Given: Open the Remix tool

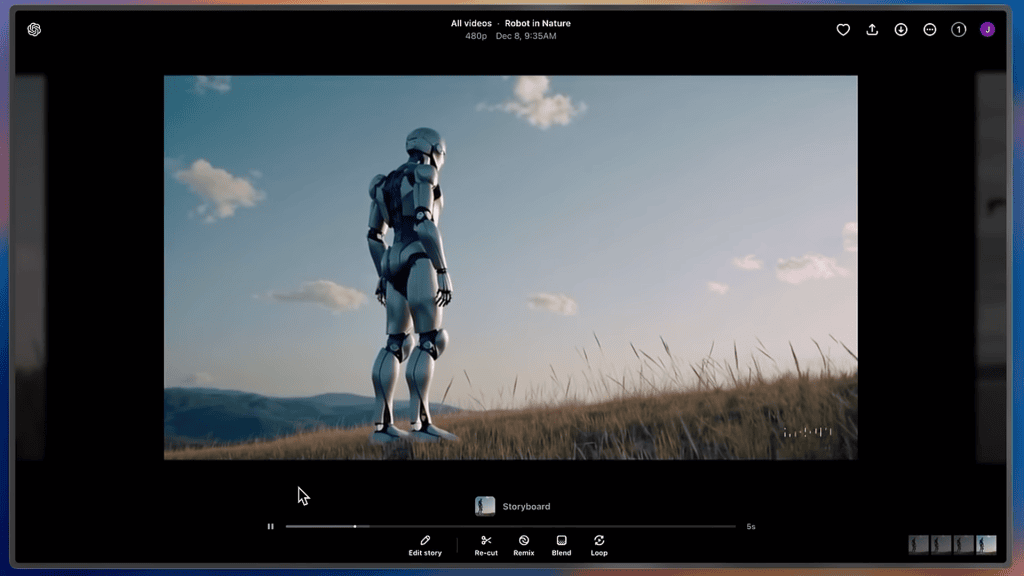Looking at the screenshot, I should click(523, 547).
